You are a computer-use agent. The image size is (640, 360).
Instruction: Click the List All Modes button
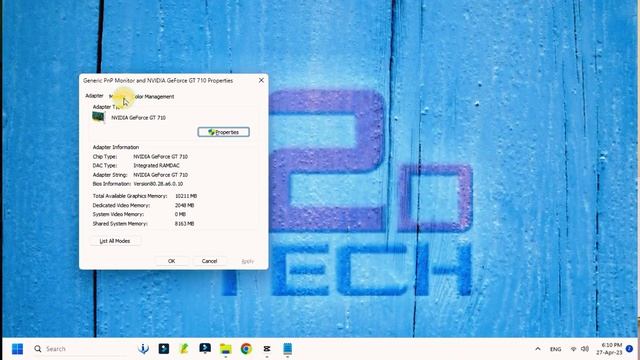point(115,241)
